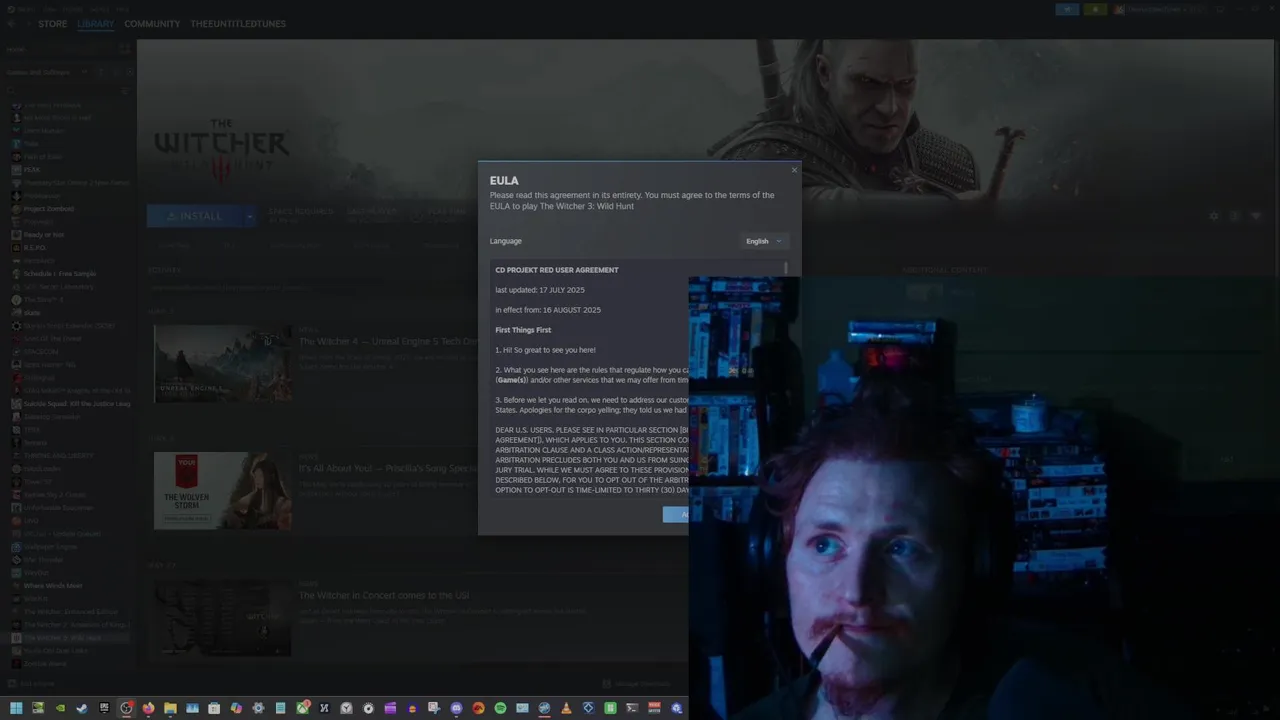Open the Xbox app taskbar icon
Viewport: 1280px width, 720px height.
tap(302, 708)
